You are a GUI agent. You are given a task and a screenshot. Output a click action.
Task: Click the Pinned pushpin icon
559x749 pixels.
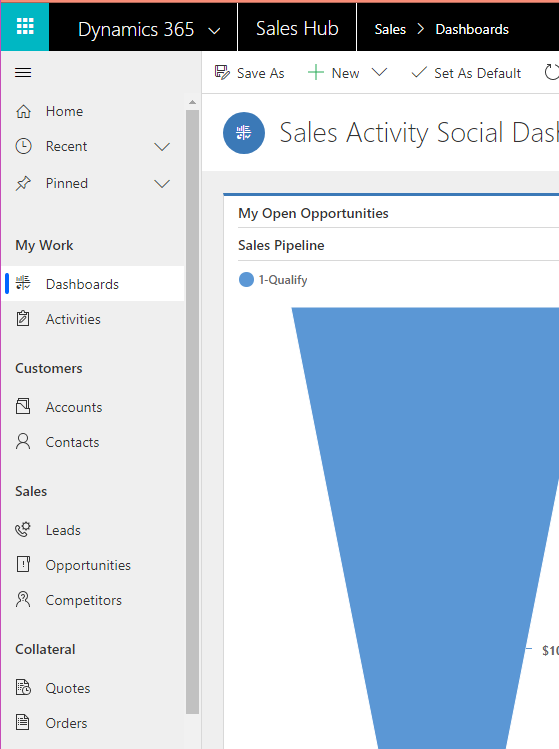[x=23, y=183]
